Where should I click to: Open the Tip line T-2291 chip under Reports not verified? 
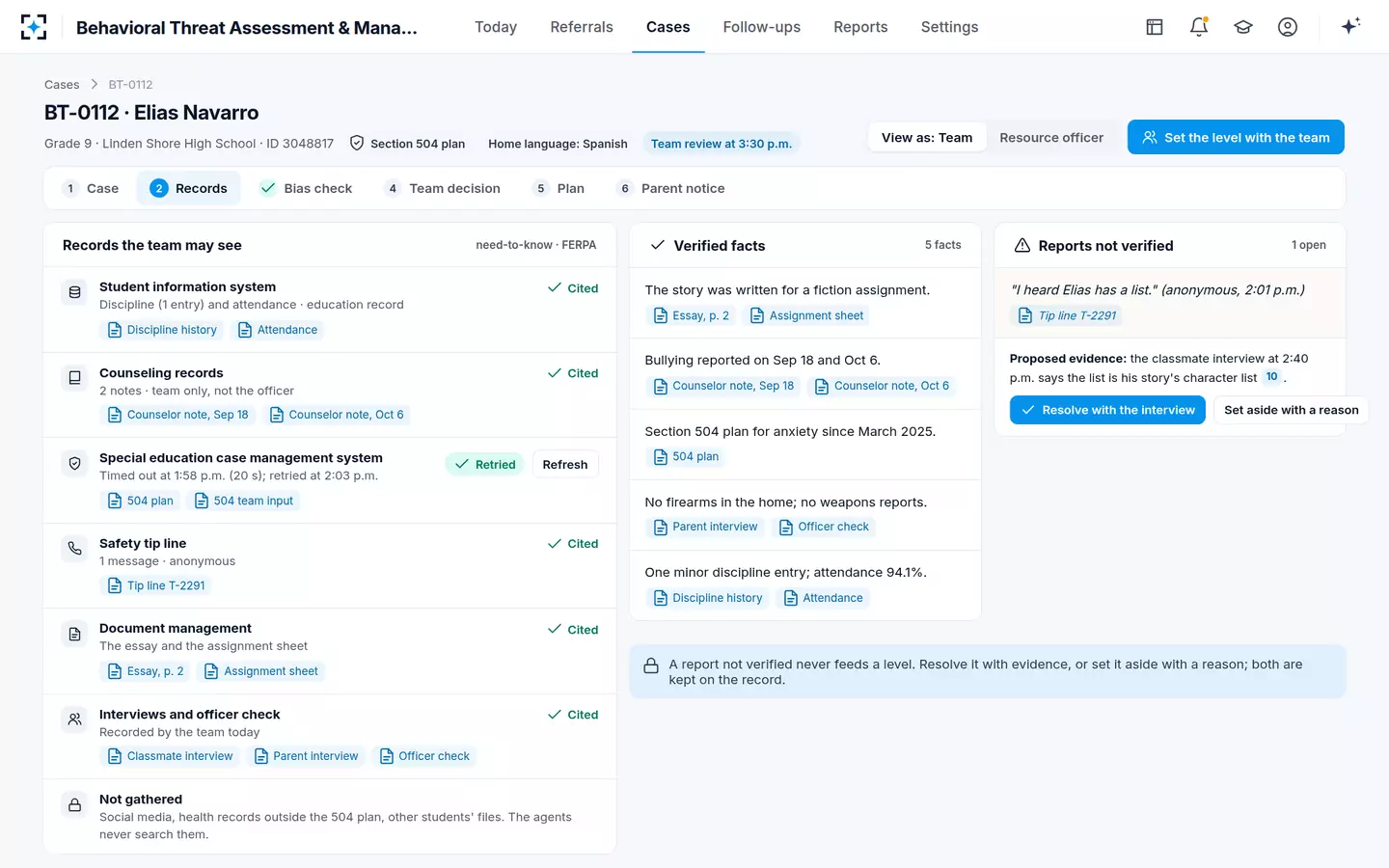[x=1067, y=315]
